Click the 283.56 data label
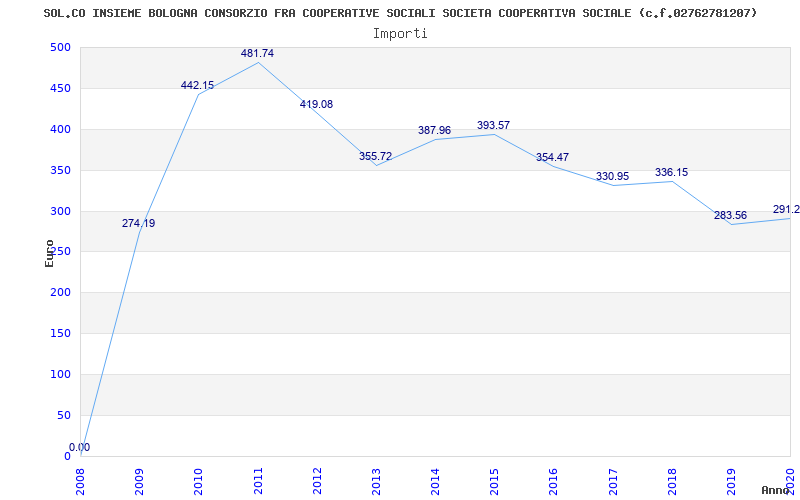Image resolution: width=800 pixels, height=500 pixels. point(731,215)
